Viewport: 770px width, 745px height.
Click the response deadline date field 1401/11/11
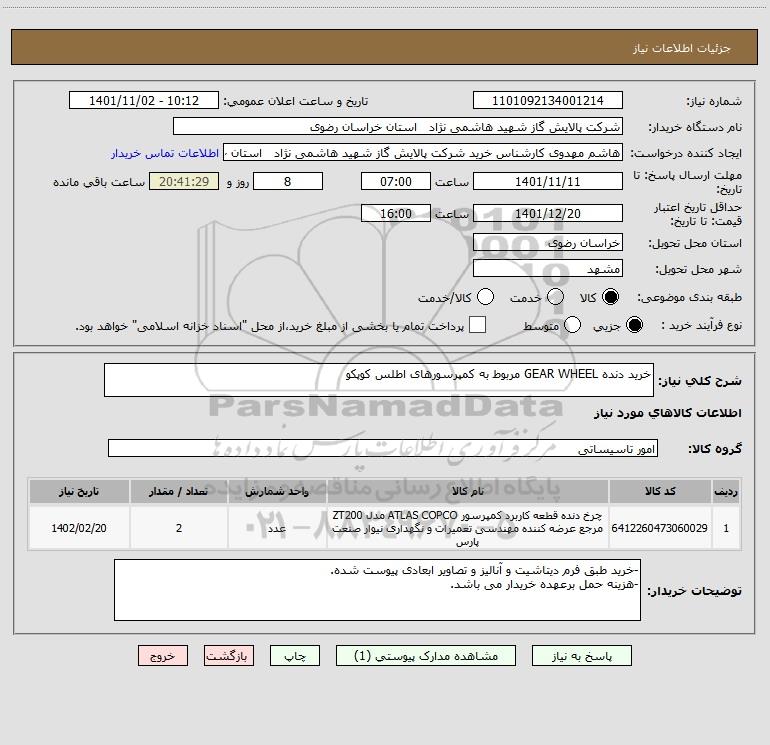pyautogui.click(x=547, y=181)
